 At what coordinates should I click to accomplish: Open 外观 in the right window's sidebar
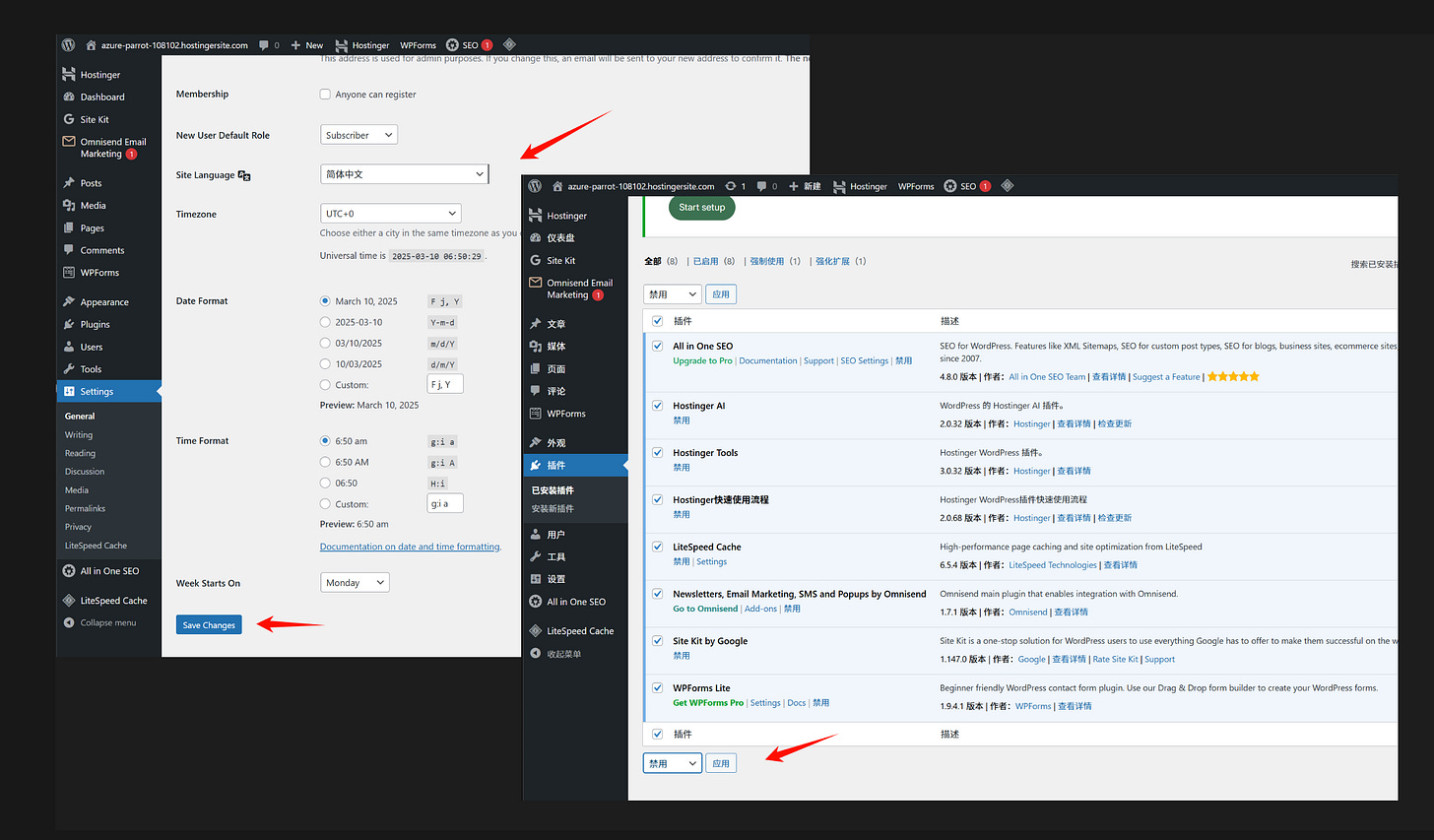556,443
